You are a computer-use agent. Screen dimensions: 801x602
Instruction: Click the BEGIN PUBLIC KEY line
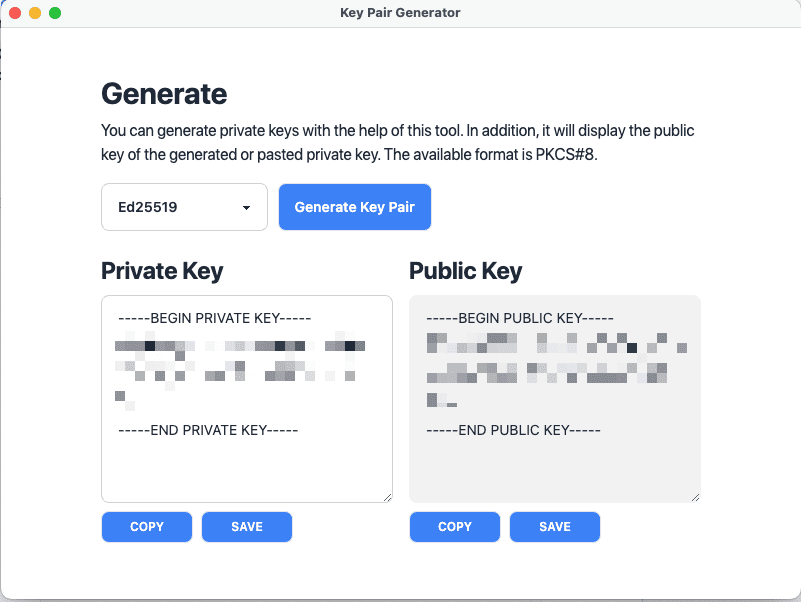pyautogui.click(x=520, y=318)
